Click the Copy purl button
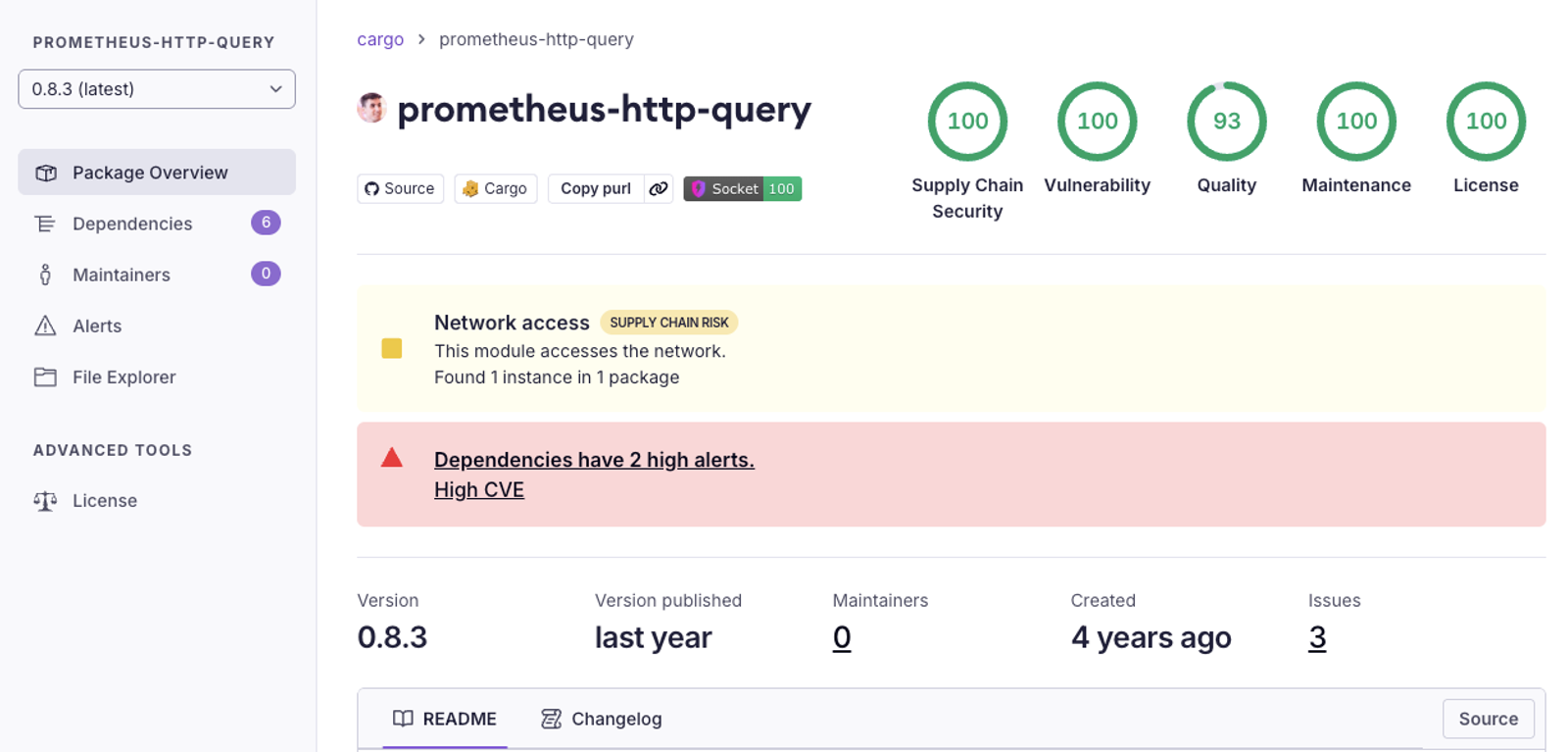The image size is (1568, 752). (x=596, y=188)
